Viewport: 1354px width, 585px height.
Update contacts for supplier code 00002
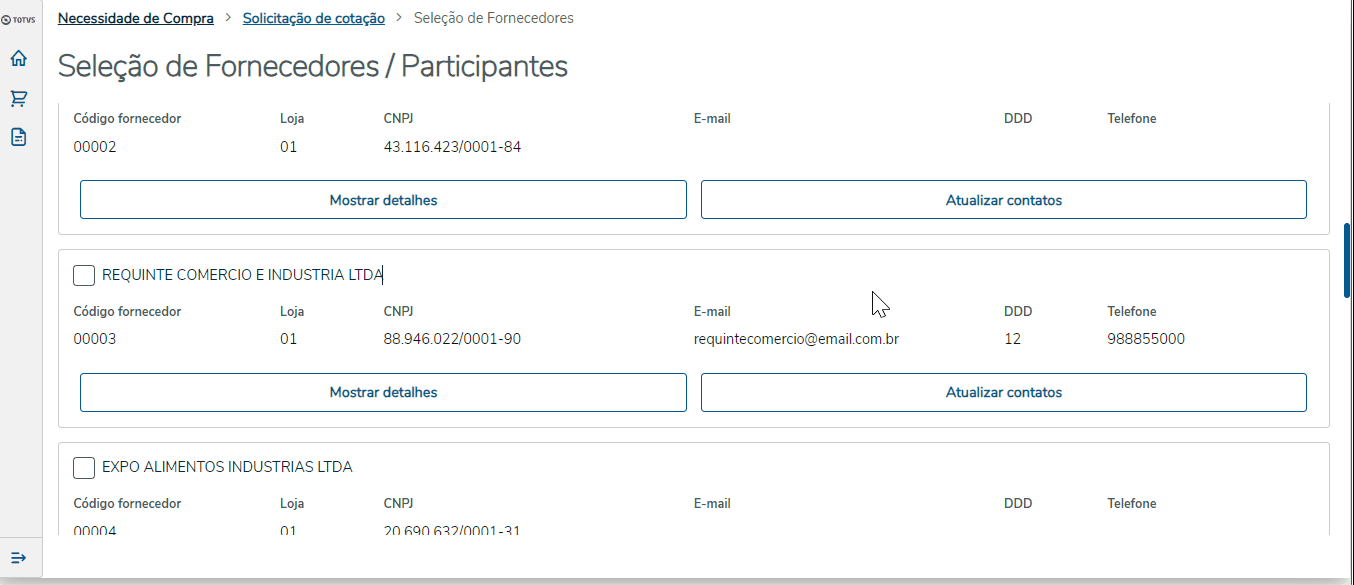(1003, 200)
